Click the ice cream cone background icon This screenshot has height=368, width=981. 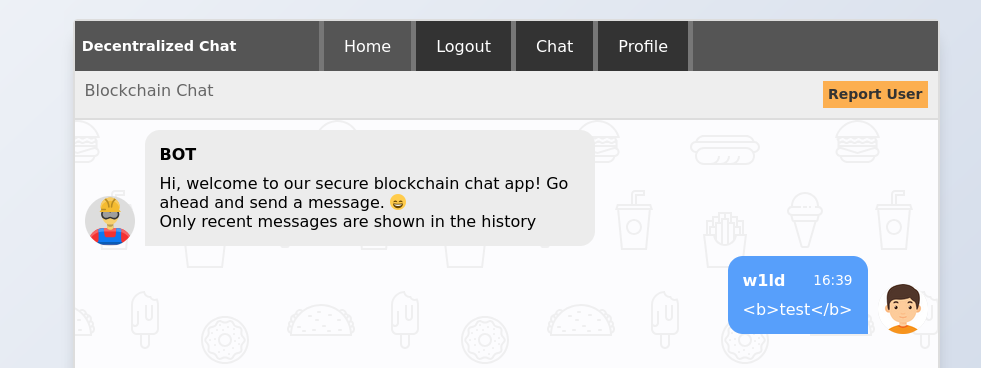(x=804, y=219)
